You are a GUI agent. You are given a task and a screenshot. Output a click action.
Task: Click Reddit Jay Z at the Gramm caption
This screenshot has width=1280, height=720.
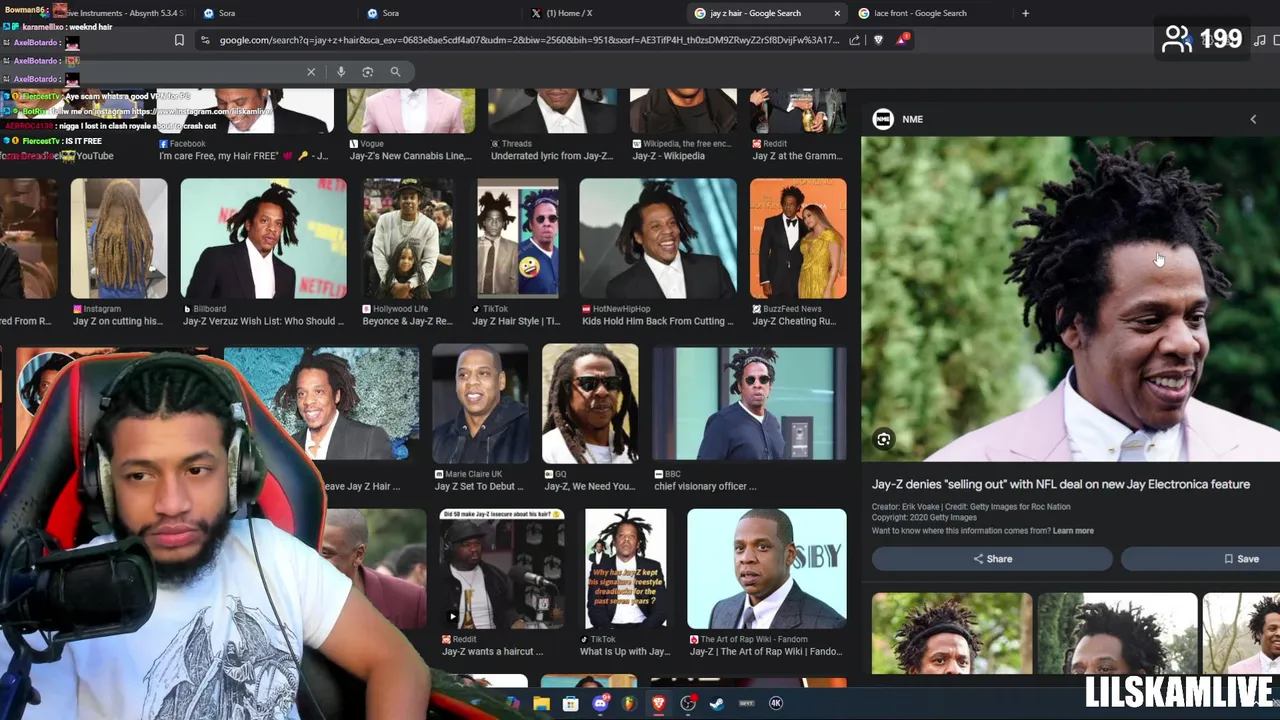(799, 156)
